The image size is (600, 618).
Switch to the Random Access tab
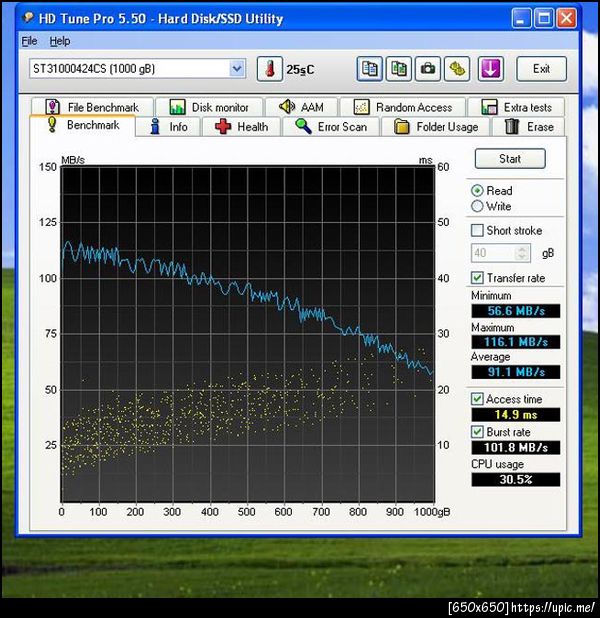coord(402,107)
